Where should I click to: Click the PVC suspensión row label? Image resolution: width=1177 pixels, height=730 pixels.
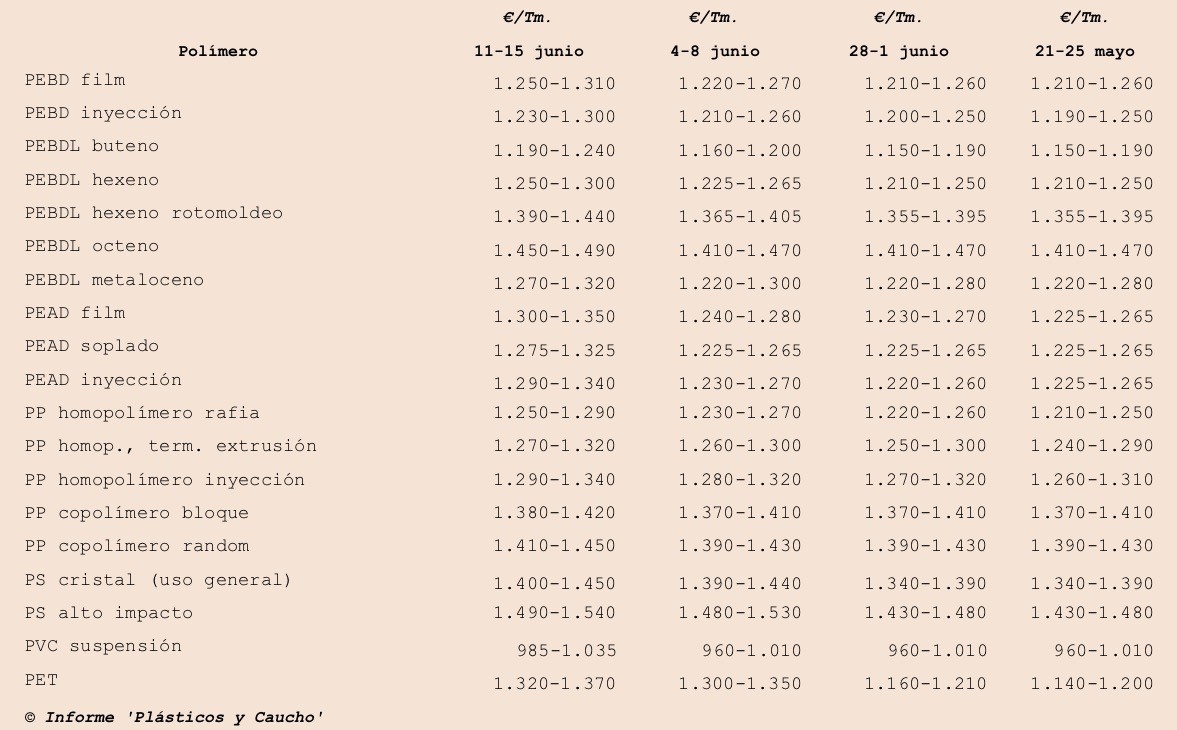103,646
